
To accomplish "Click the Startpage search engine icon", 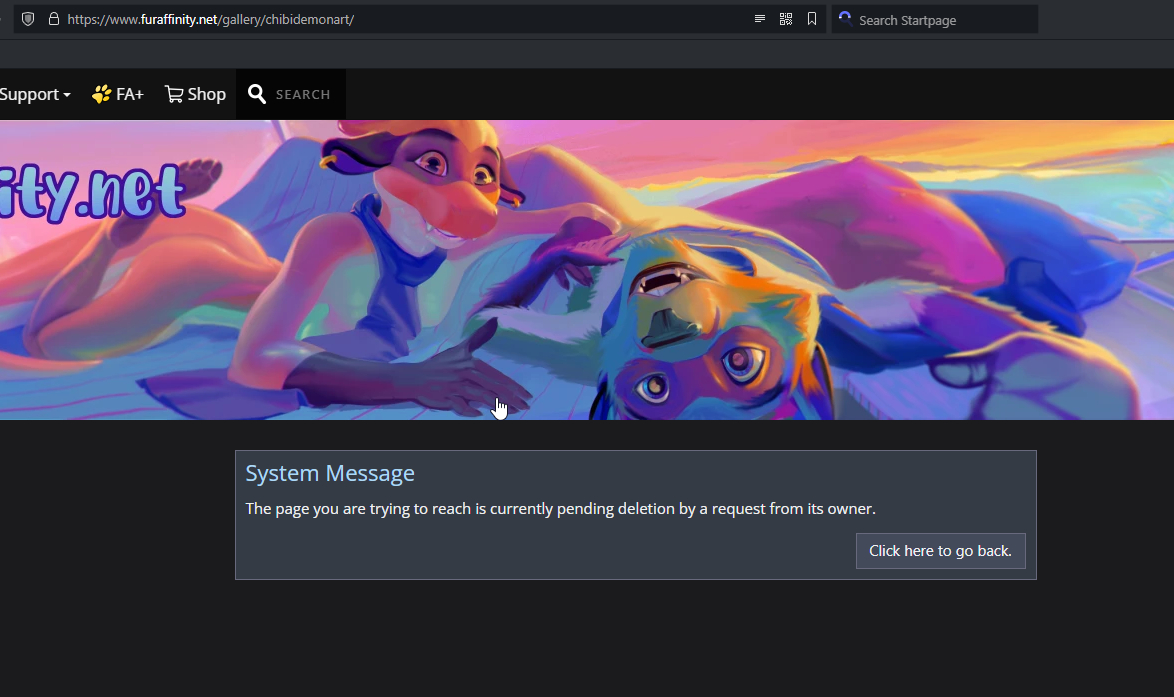I will [845, 19].
